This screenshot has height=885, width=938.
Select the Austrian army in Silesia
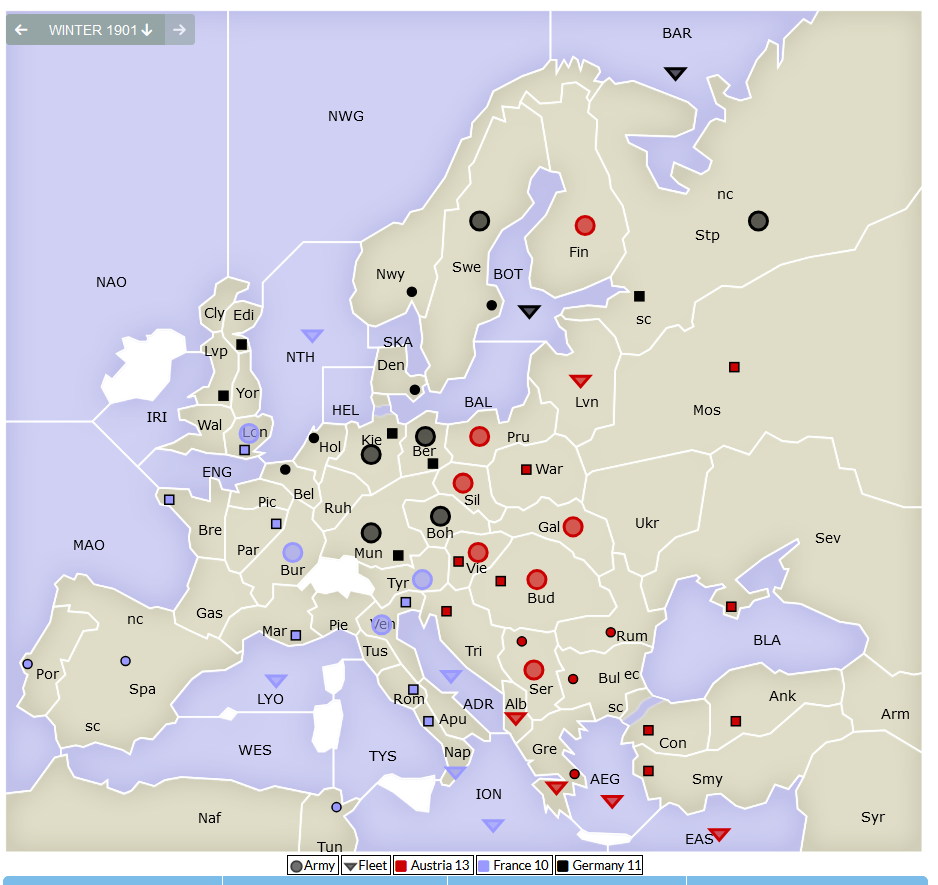click(463, 483)
